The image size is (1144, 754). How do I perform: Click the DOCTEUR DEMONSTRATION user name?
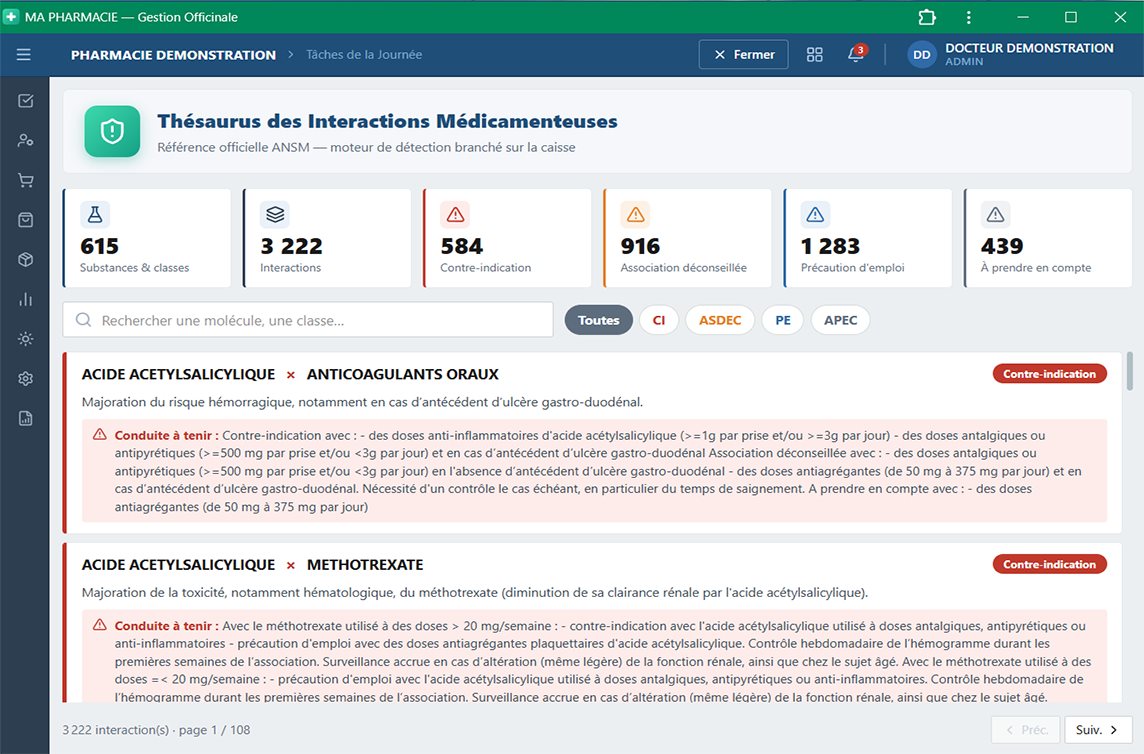point(1029,48)
